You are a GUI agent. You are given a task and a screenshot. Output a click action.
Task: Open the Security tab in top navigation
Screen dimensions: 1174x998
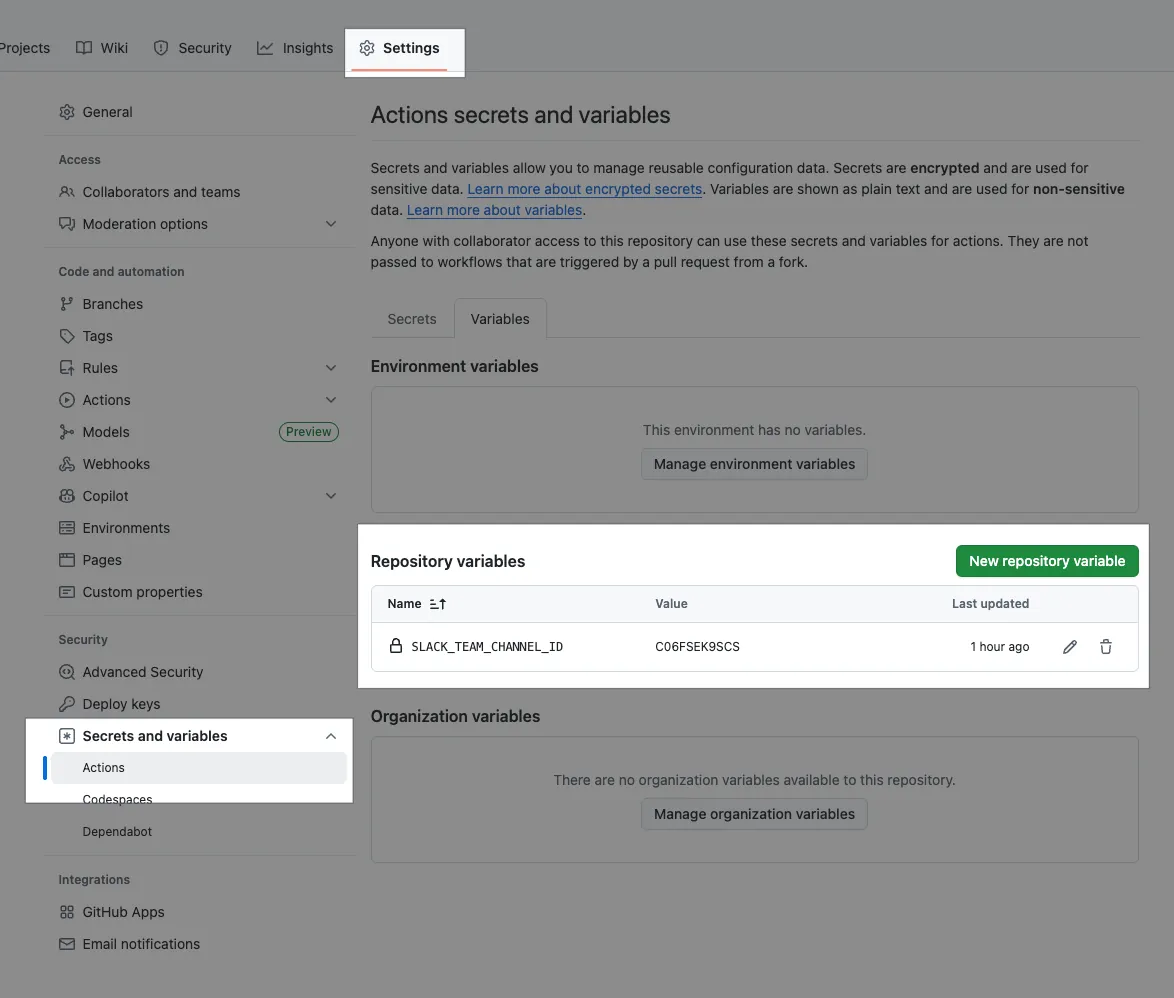pyautogui.click(x=192, y=48)
